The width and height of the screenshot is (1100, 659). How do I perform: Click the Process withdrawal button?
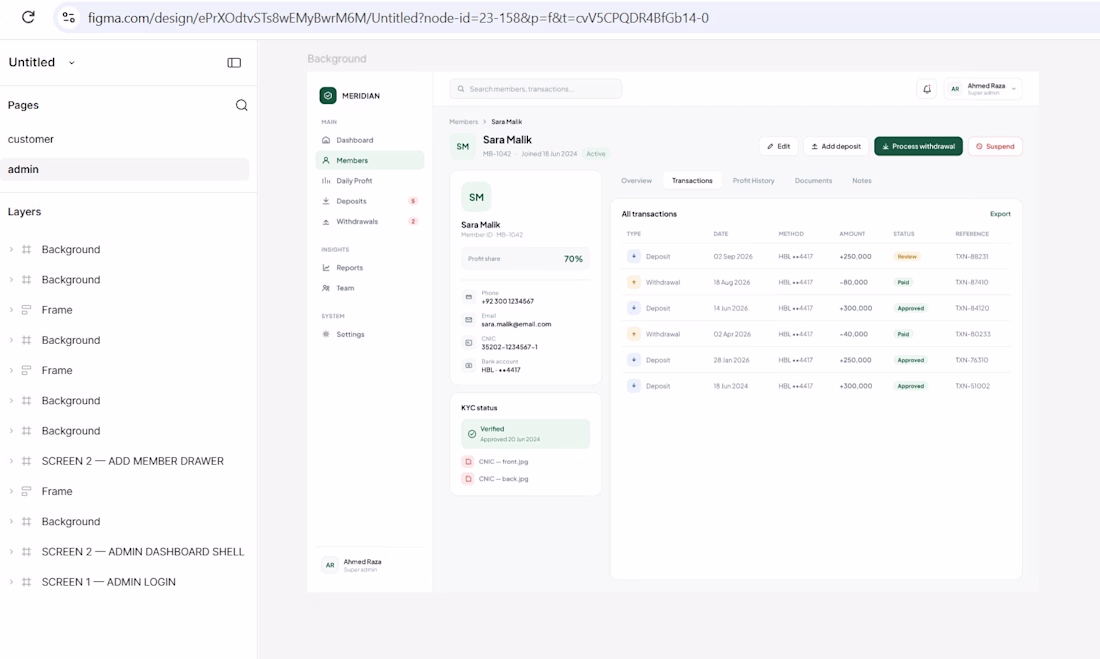pos(918,147)
